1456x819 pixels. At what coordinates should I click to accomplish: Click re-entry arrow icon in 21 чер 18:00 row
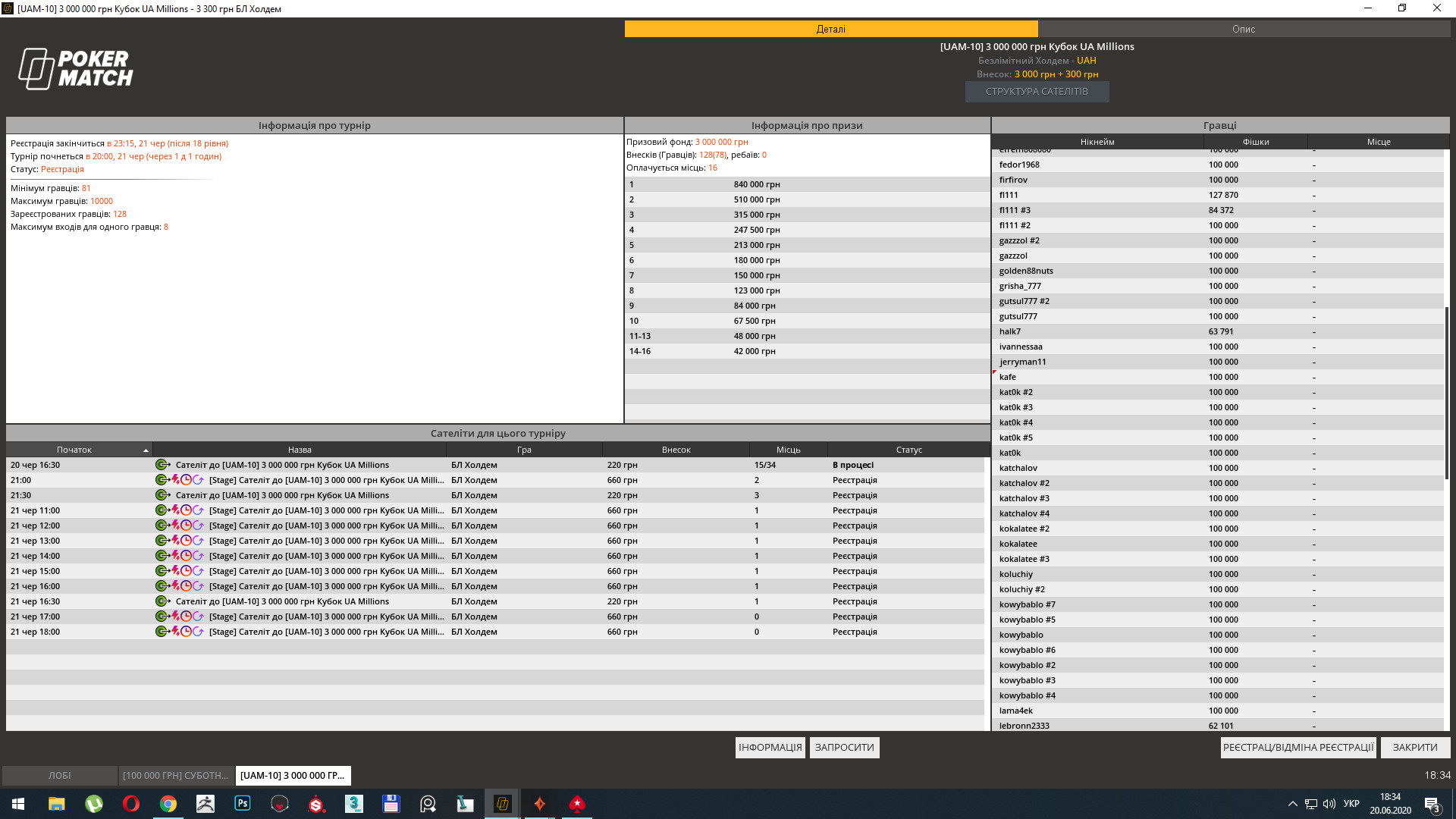[198, 632]
